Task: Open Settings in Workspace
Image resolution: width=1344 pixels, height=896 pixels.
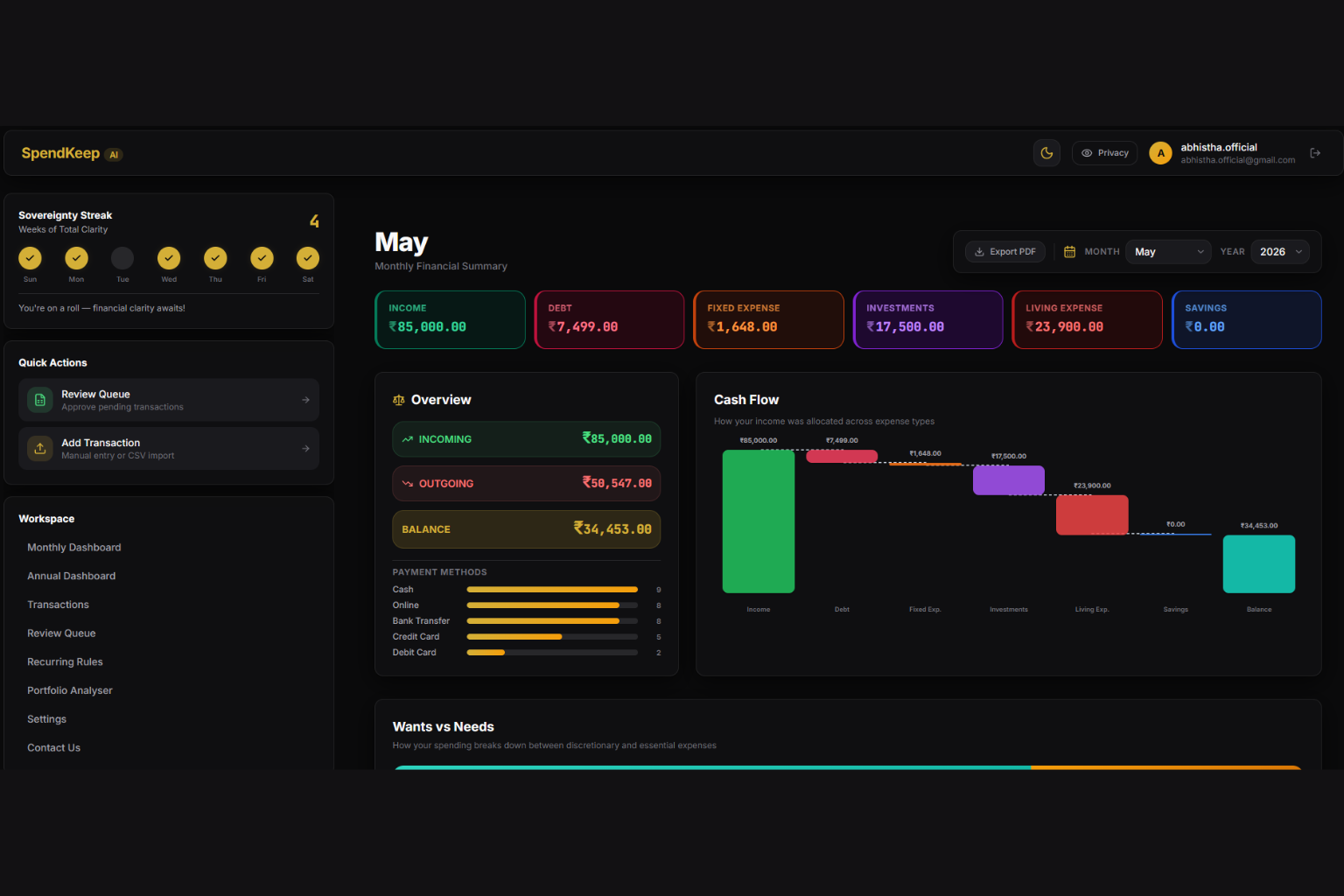Action: point(47,719)
